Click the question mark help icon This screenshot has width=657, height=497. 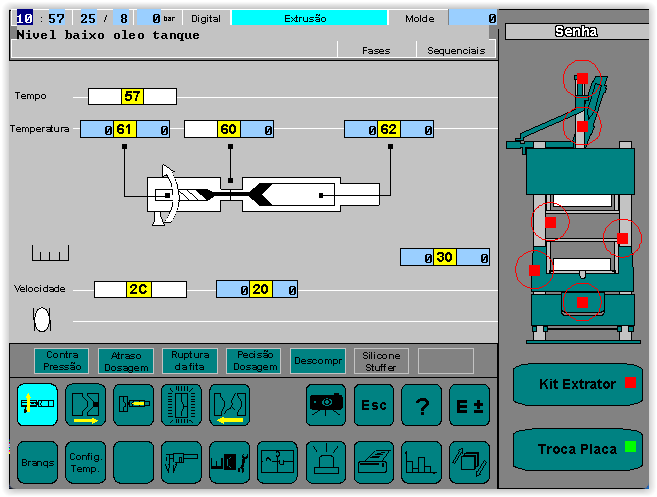pyautogui.click(x=421, y=405)
